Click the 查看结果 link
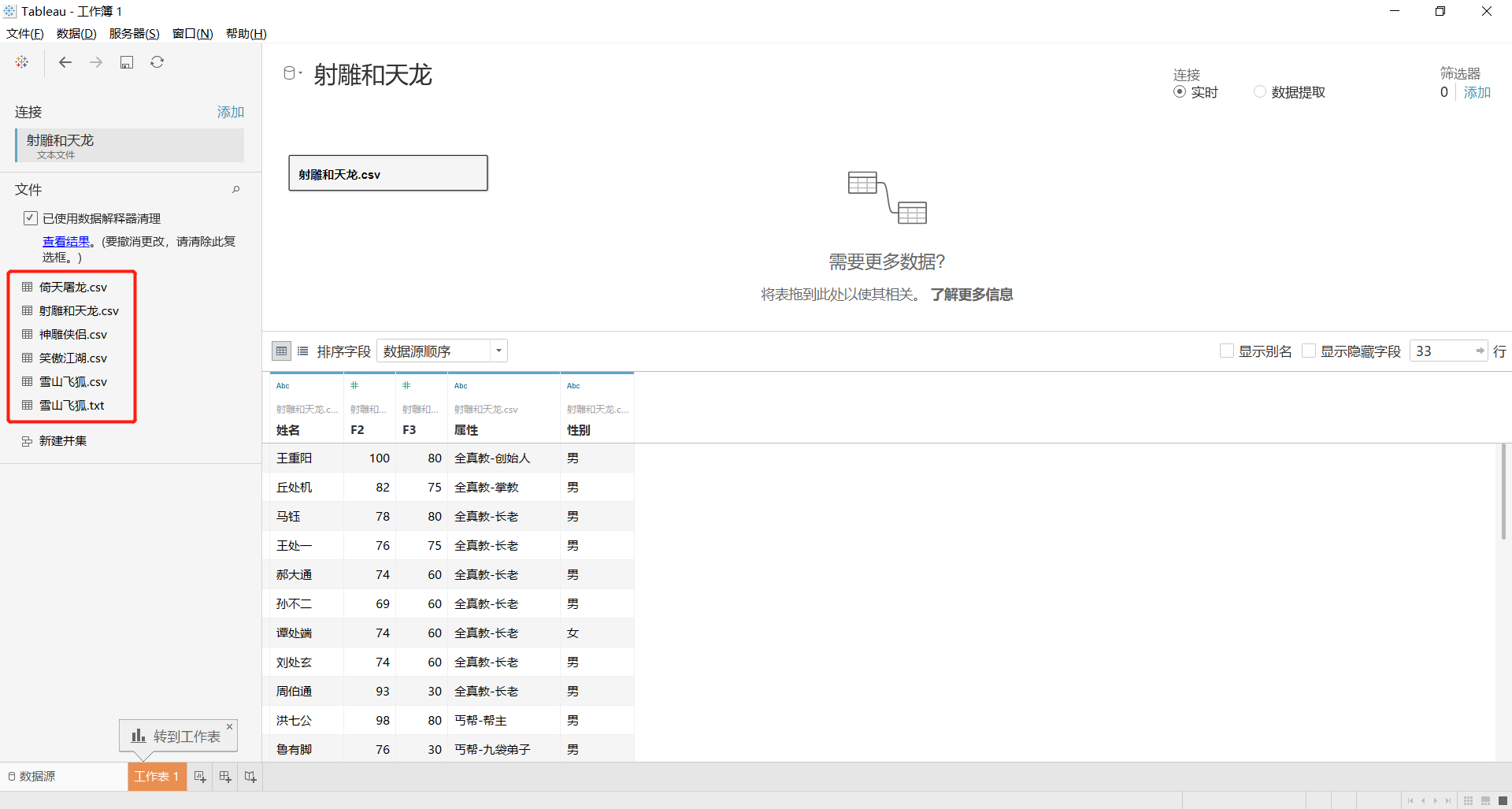Viewport: 1512px width, 809px height. (66, 242)
